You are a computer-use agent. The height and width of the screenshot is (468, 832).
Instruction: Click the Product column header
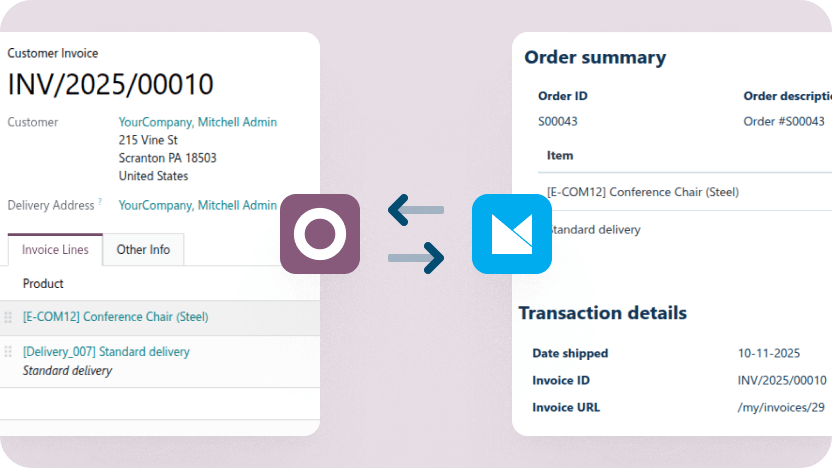[x=43, y=284]
